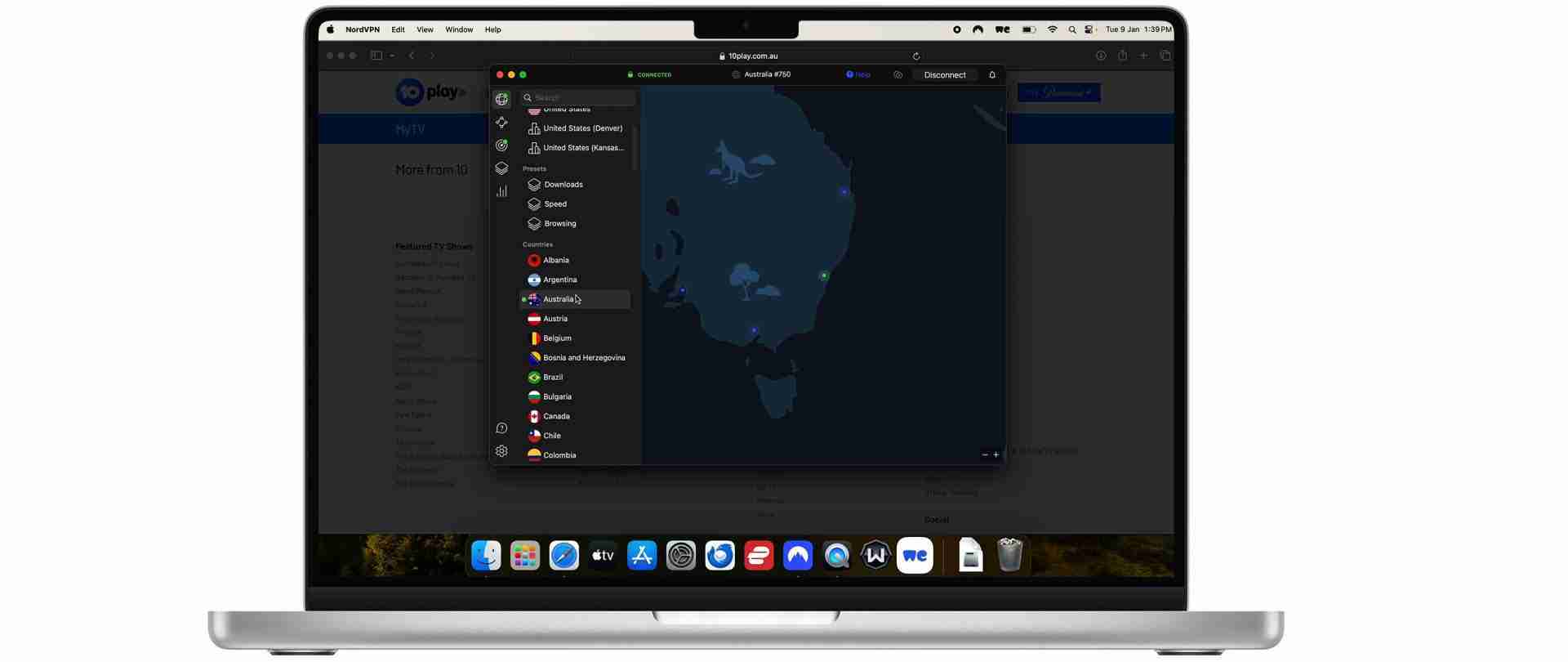The width and height of the screenshot is (1568, 662).
Task: Connect to Colombia
Action: (576, 455)
